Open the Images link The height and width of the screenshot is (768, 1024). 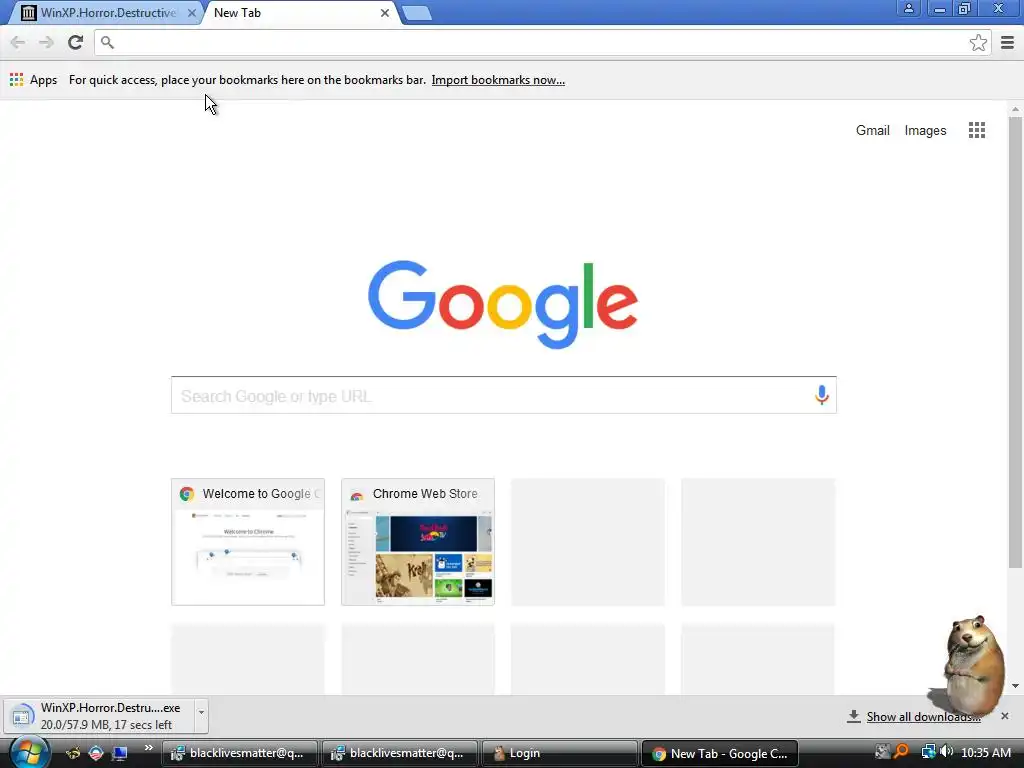coord(925,130)
